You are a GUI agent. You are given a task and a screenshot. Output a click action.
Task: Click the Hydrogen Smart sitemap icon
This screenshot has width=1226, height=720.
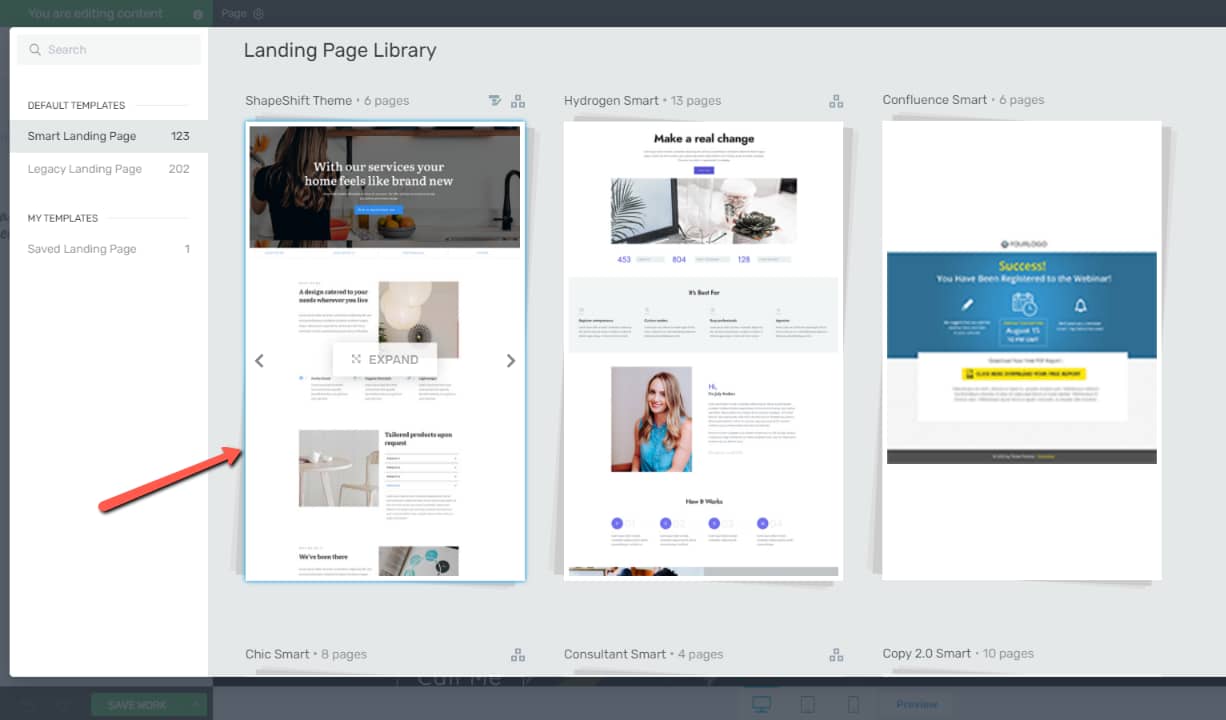836,101
